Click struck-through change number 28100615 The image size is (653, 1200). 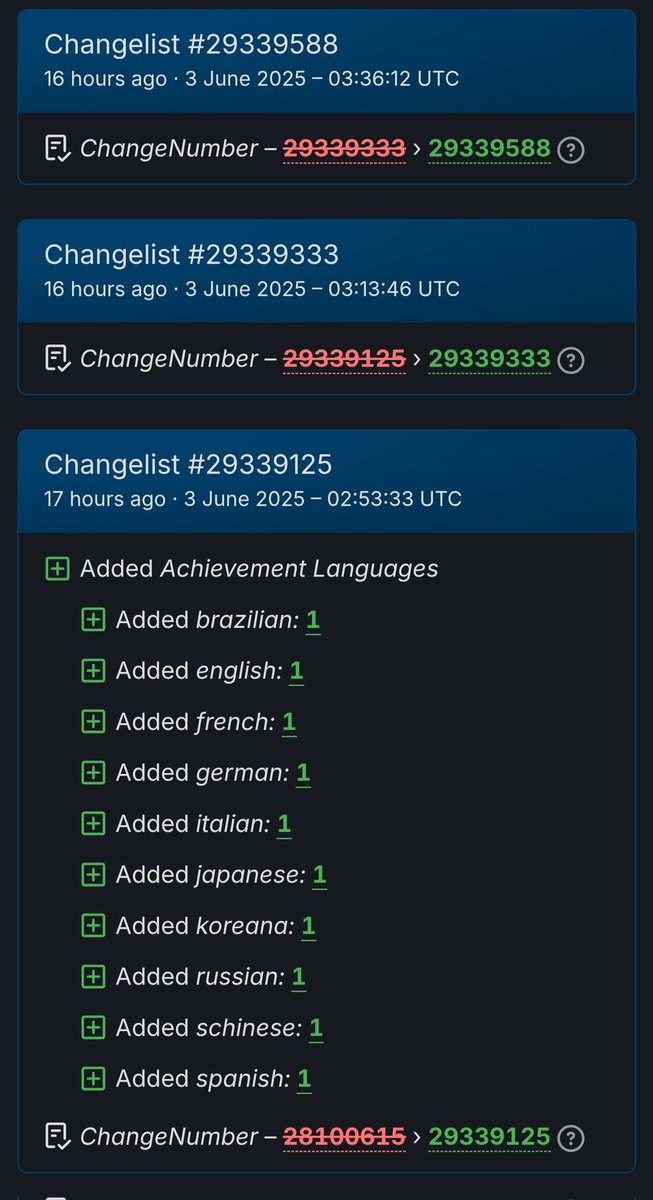coord(345,1137)
